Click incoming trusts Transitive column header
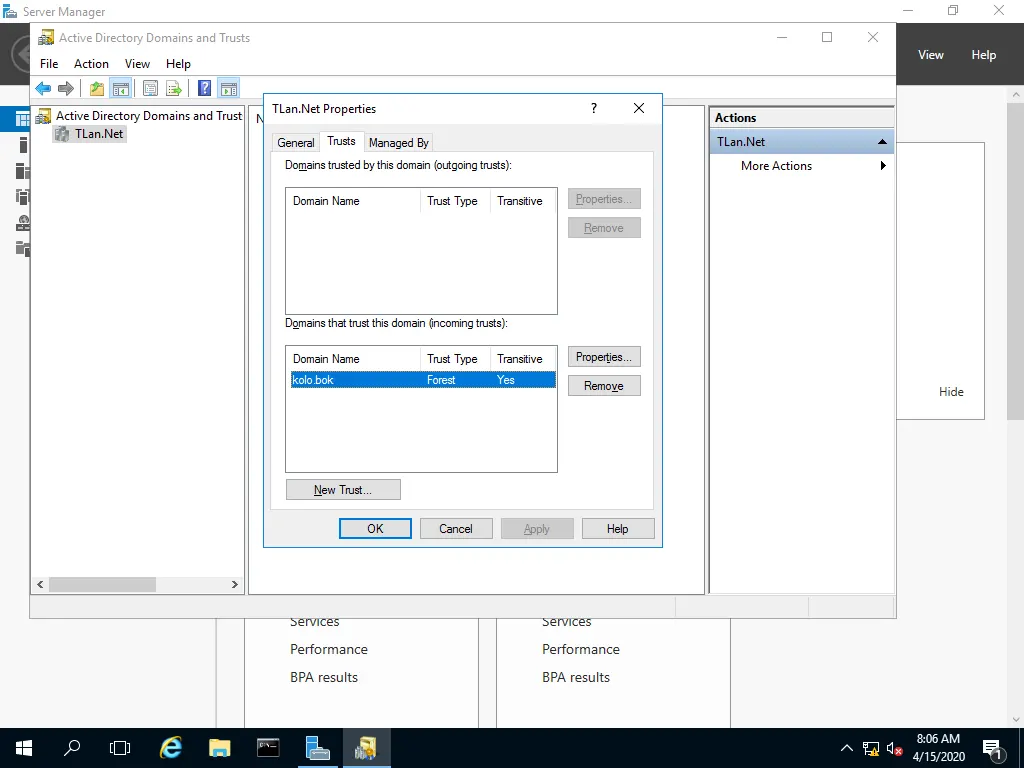1024x768 pixels. coord(522,359)
